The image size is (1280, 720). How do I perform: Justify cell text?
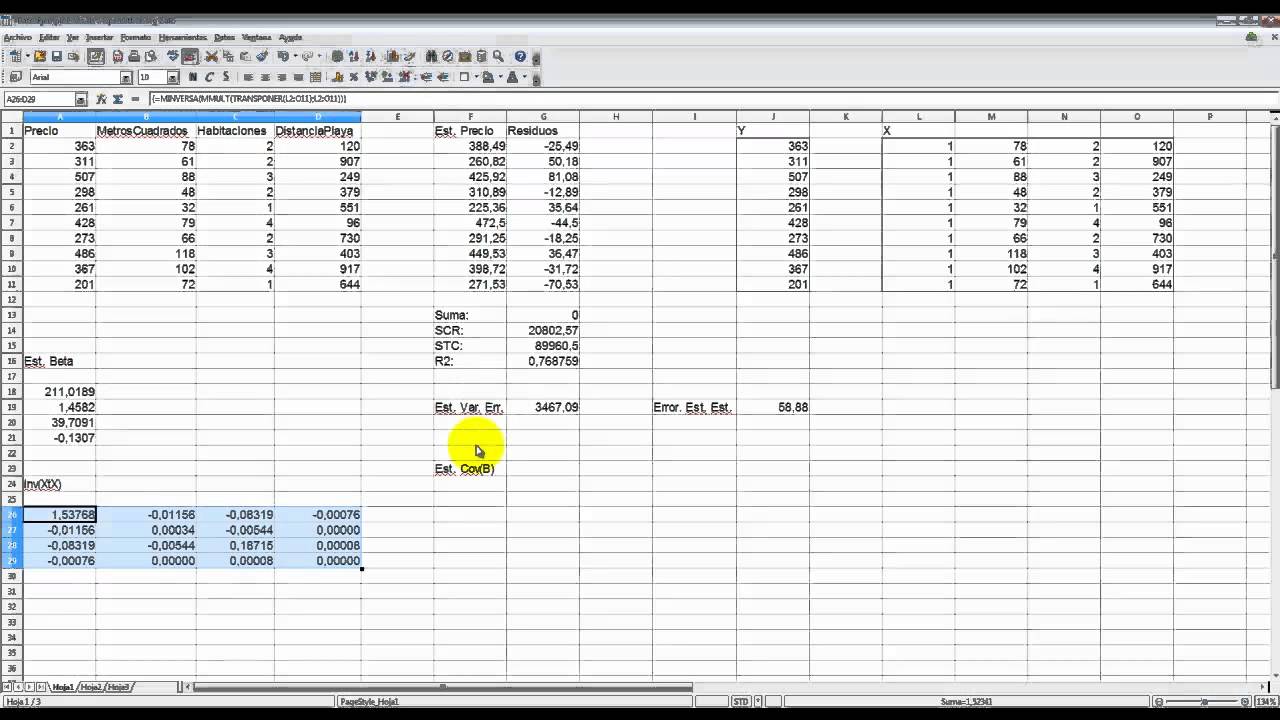pyautogui.click(x=298, y=77)
